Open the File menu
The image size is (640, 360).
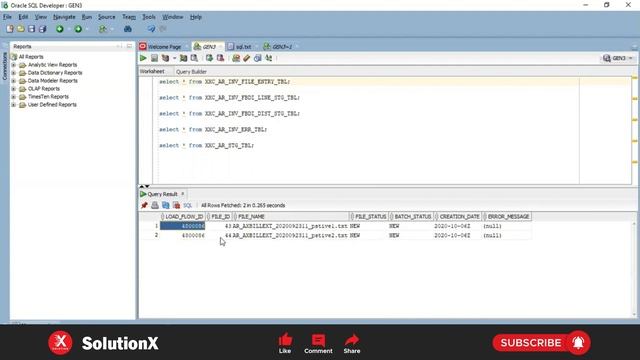7,17
